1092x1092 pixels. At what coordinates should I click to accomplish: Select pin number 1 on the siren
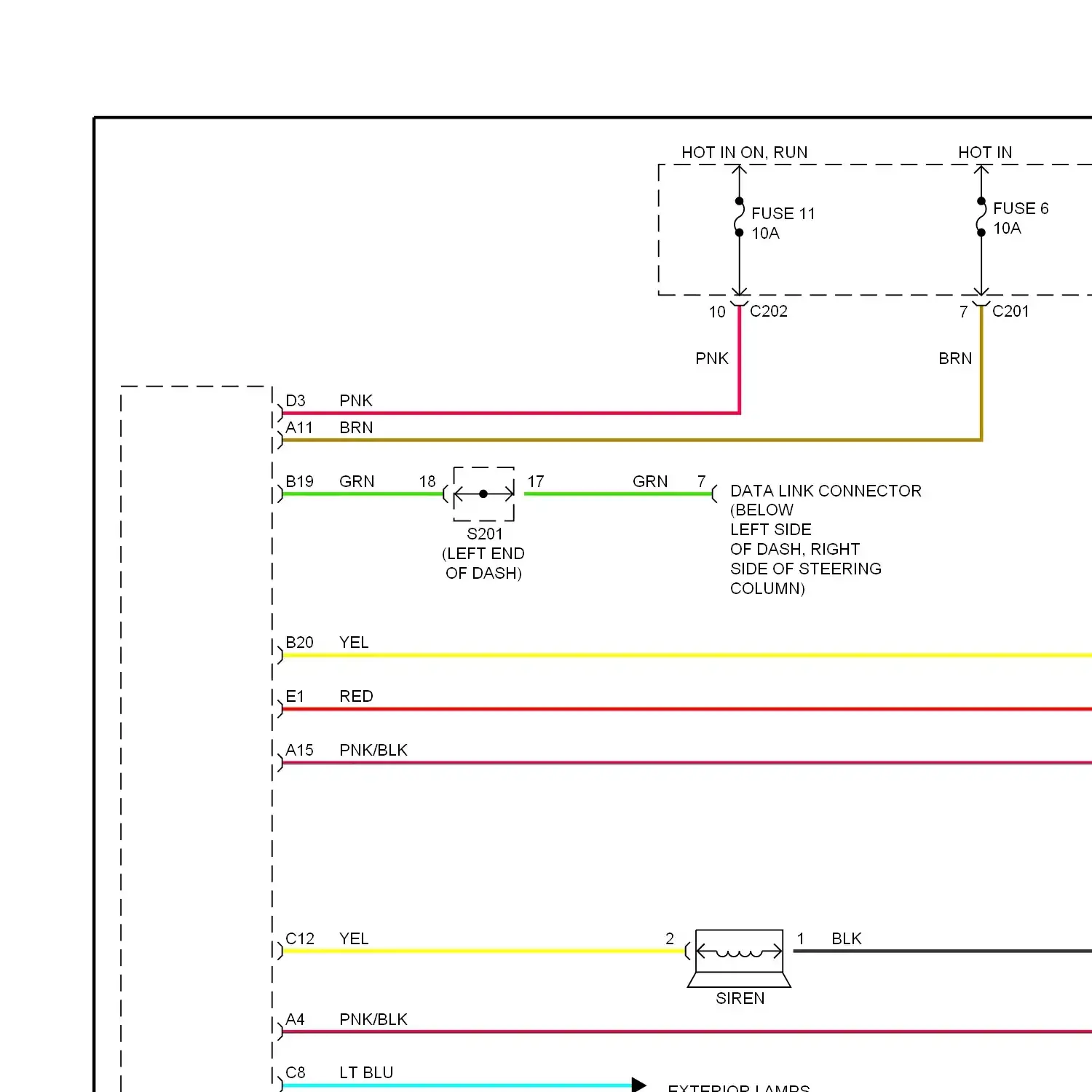[x=801, y=939]
